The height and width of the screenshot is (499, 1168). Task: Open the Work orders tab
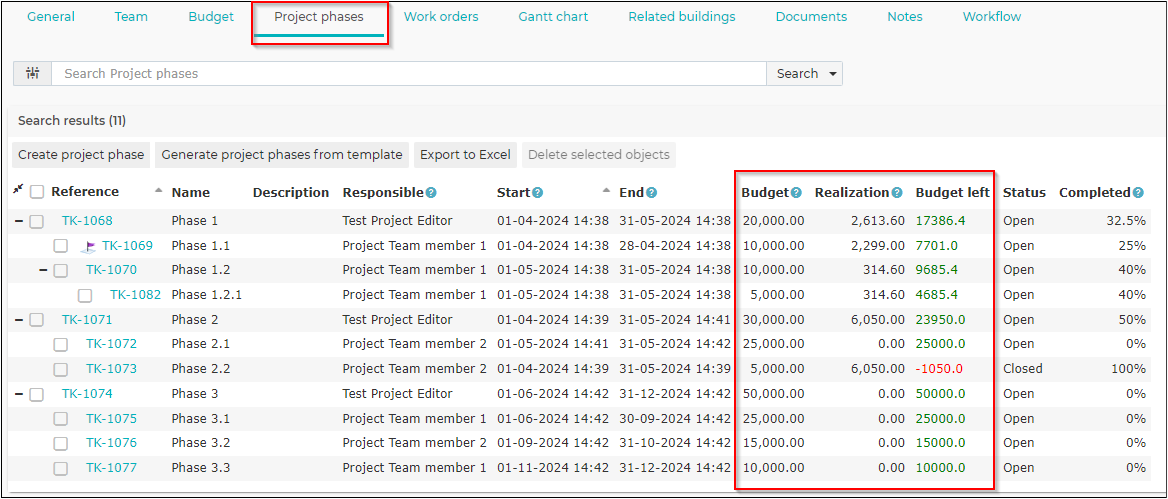coord(441,16)
